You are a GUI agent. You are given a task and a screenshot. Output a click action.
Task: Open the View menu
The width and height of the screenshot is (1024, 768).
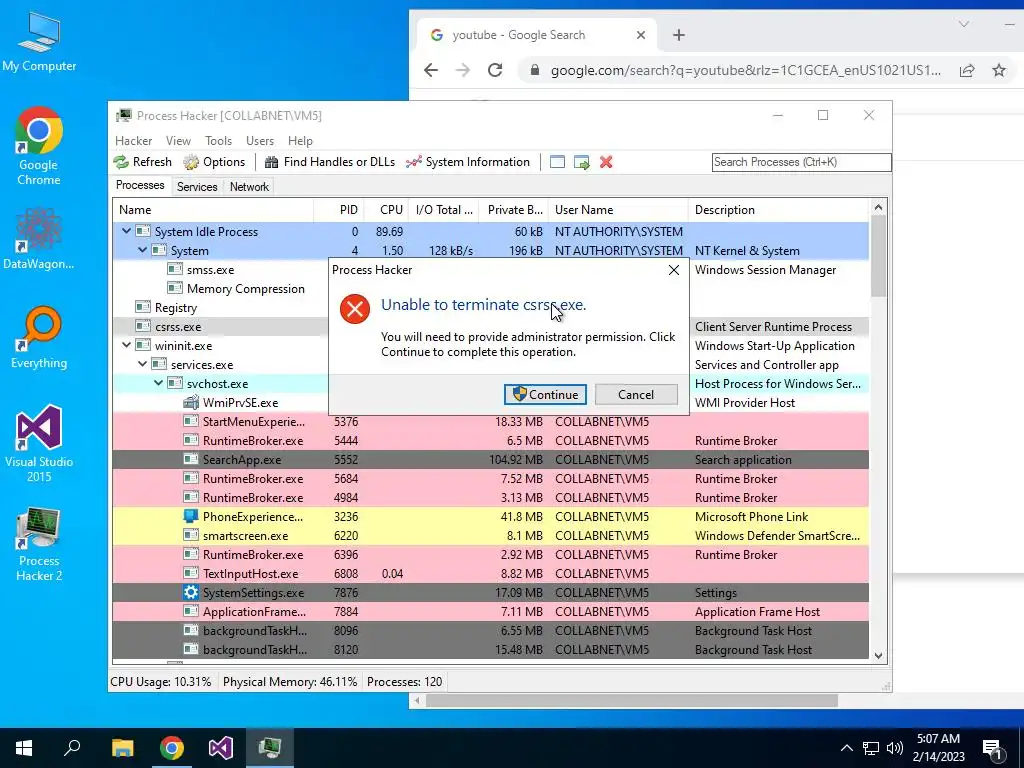click(178, 141)
